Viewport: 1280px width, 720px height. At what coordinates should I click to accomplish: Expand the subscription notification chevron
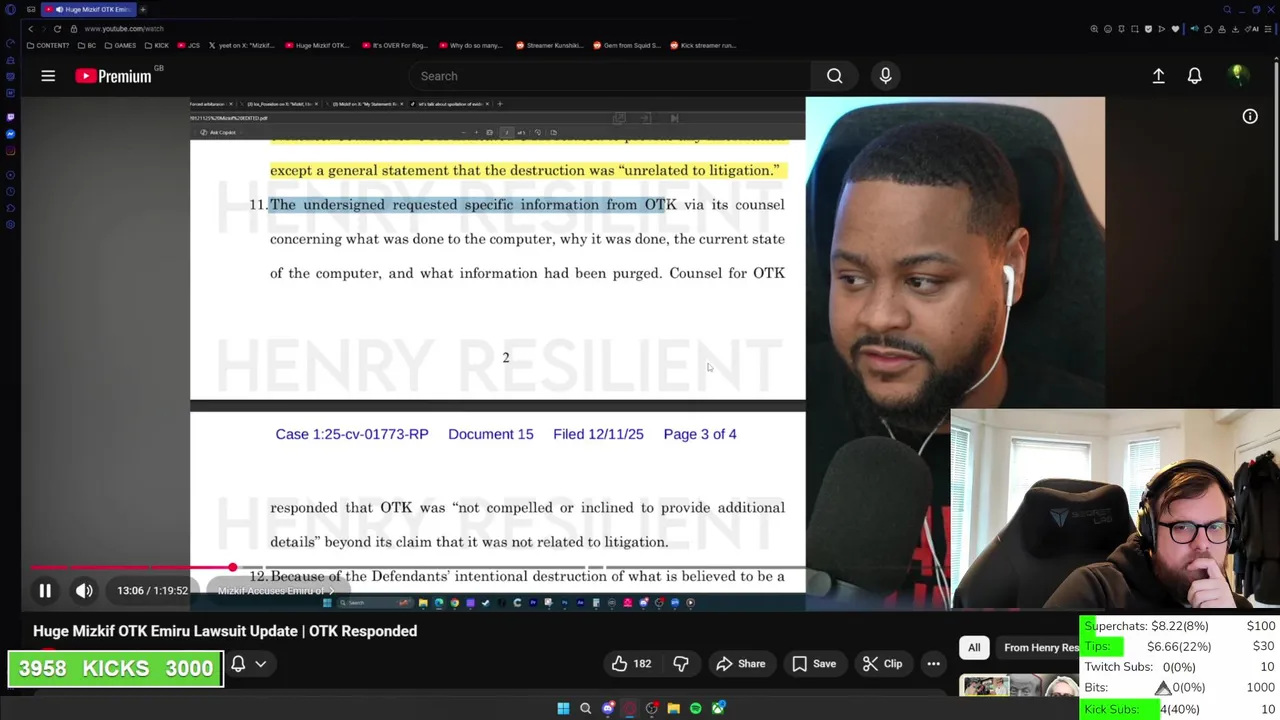point(261,664)
